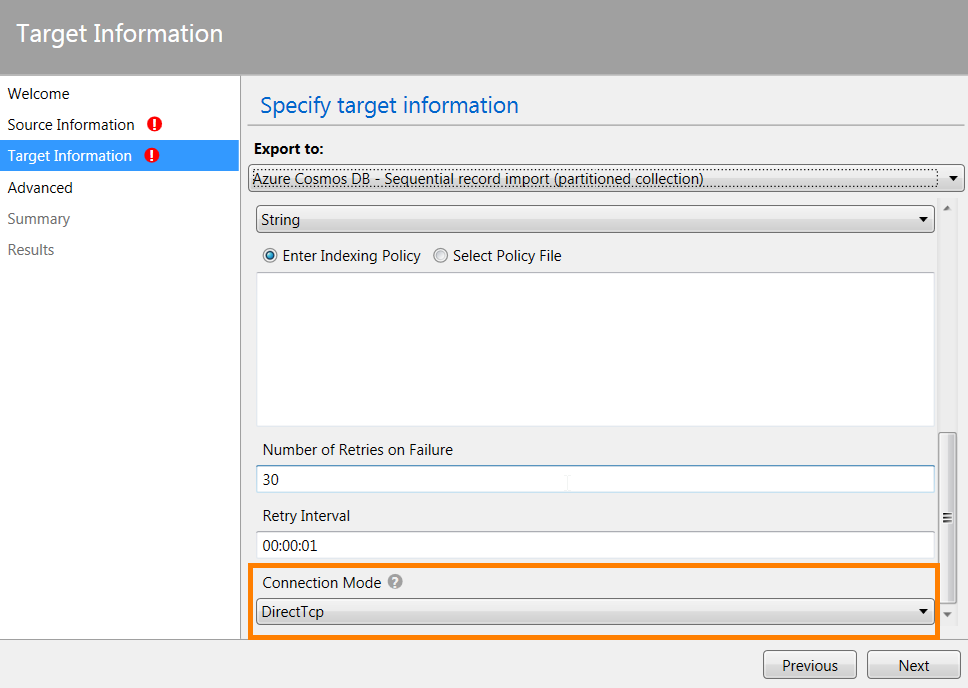
Task: Open the Source Information step
Action: pos(71,125)
